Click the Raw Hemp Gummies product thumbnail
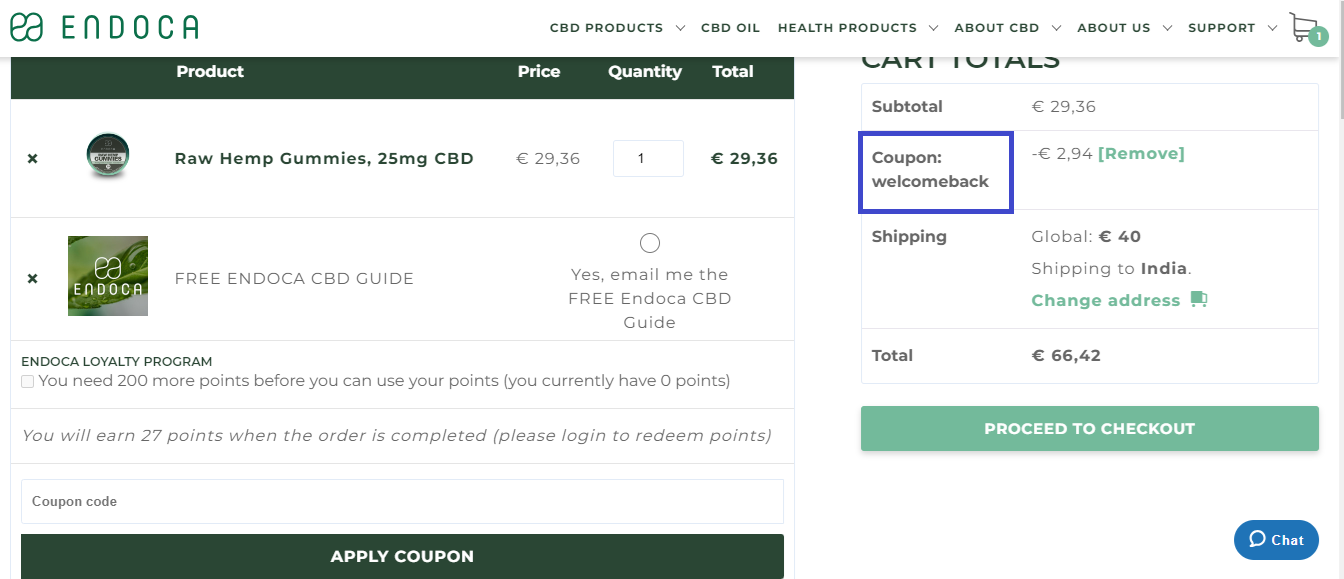Image resolution: width=1344 pixels, height=579 pixels. tap(108, 155)
